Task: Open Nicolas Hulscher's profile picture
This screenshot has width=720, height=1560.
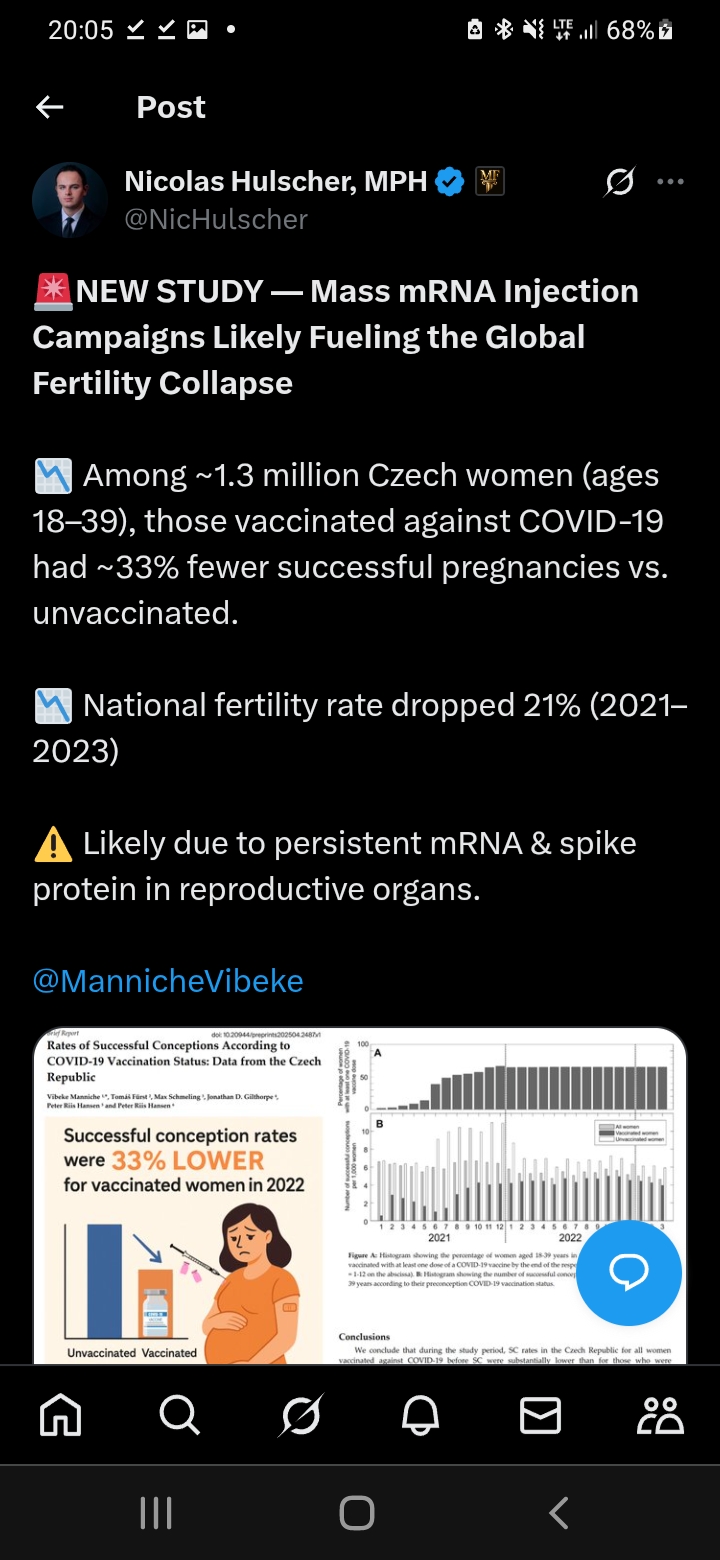Action: 69,200
